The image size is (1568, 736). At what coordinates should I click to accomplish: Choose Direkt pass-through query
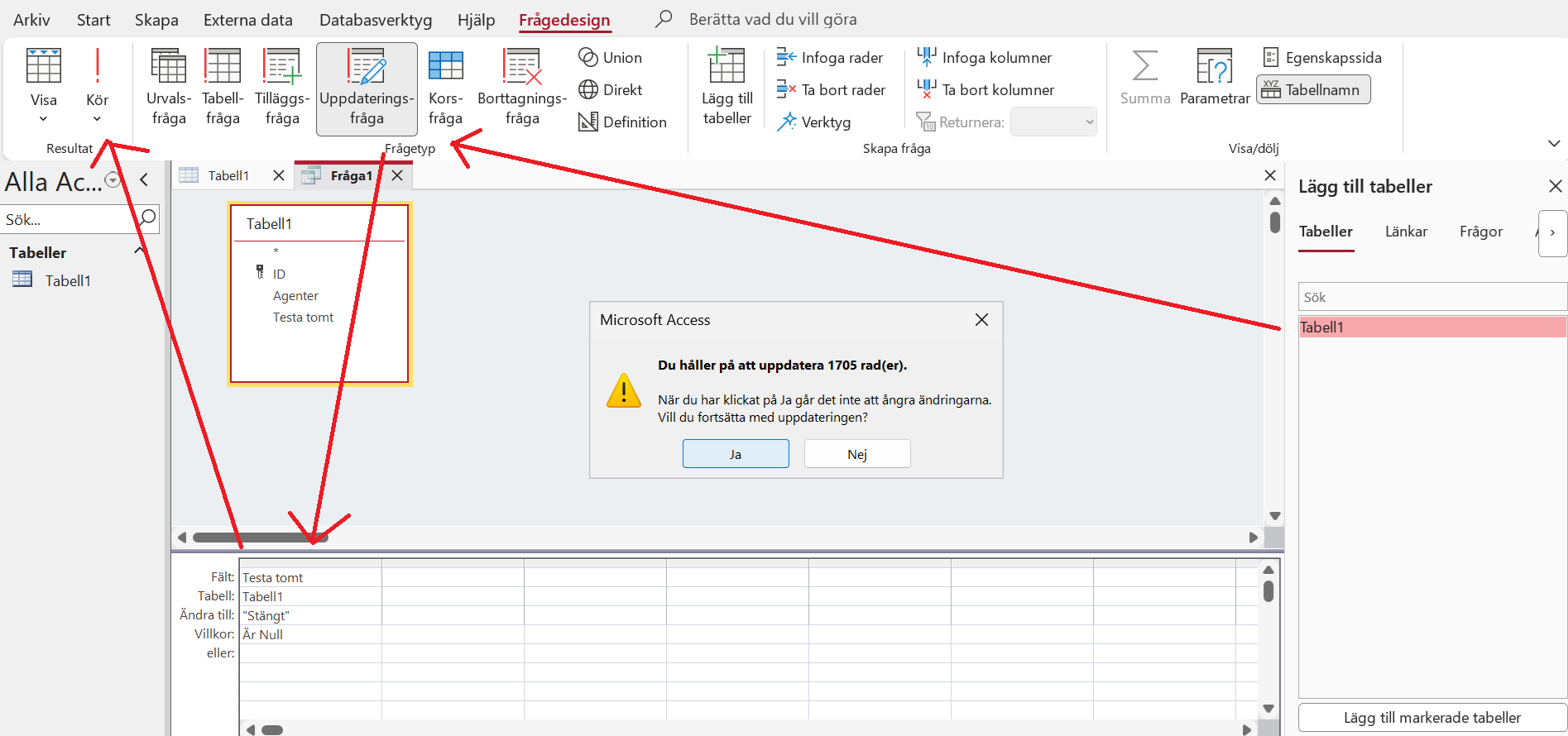point(611,89)
